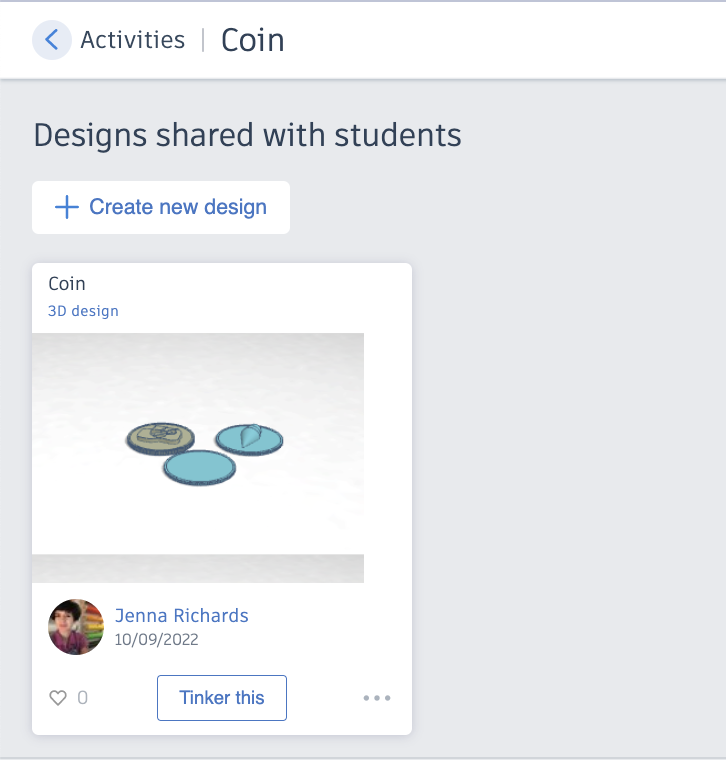Click Jenna Richards' profile avatar
Image resolution: width=726 pixels, height=760 pixels.
pyautogui.click(x=76, y=627)
